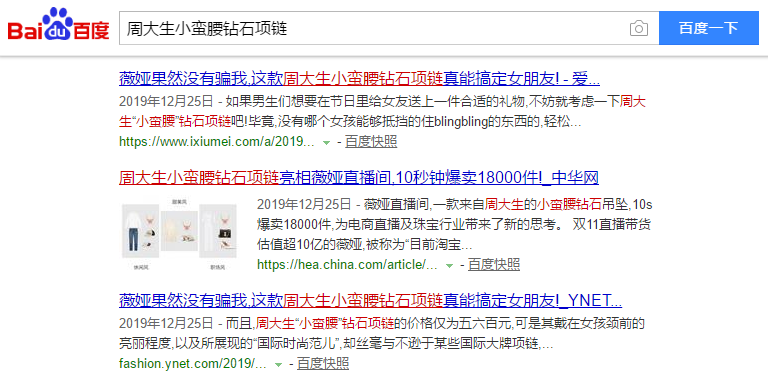
Task: Open 百度快照 for the fashion.ynet.com result
Action: click(x=323, y=364)
